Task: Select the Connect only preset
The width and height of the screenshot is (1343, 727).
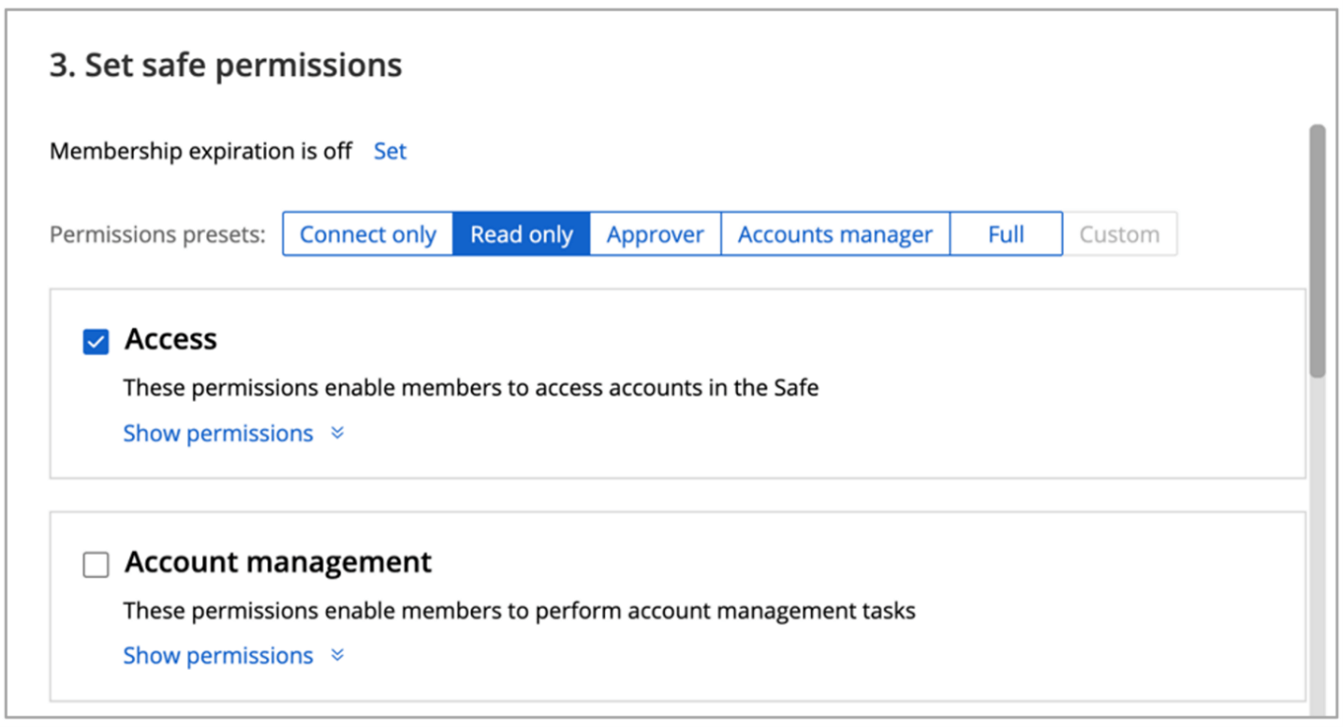Action: click(x=368, y=234)
